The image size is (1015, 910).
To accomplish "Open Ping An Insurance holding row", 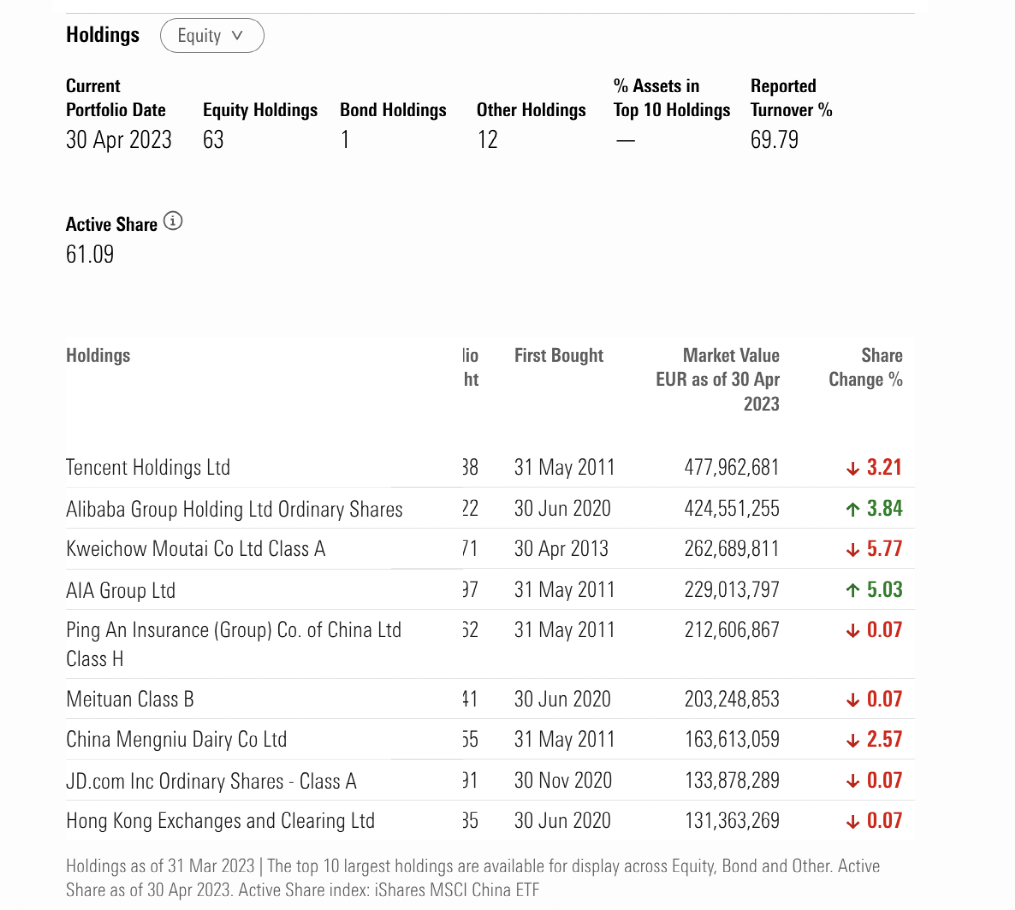I will pos(233,631).
